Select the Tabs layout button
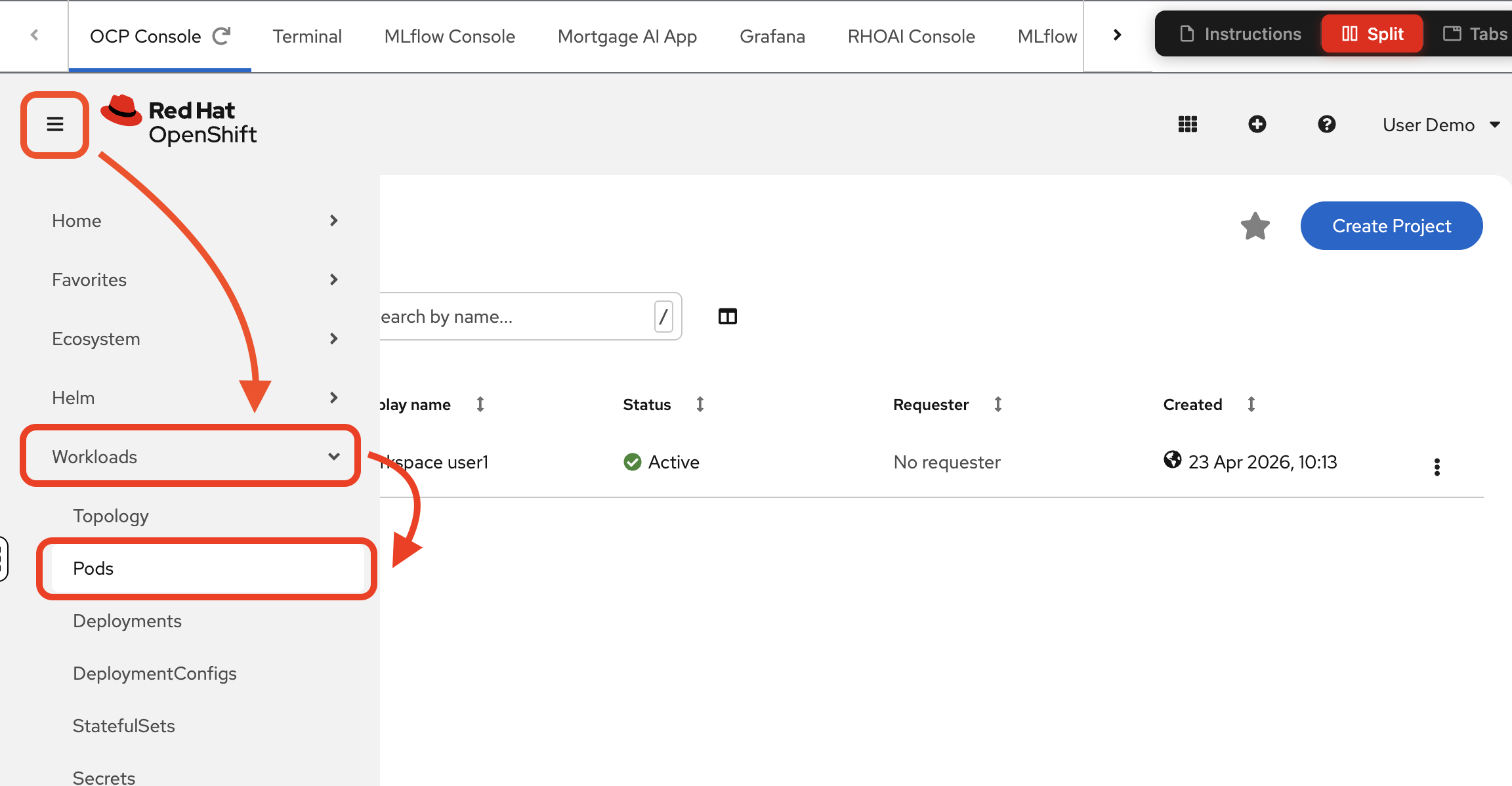 pos(1475,33)
